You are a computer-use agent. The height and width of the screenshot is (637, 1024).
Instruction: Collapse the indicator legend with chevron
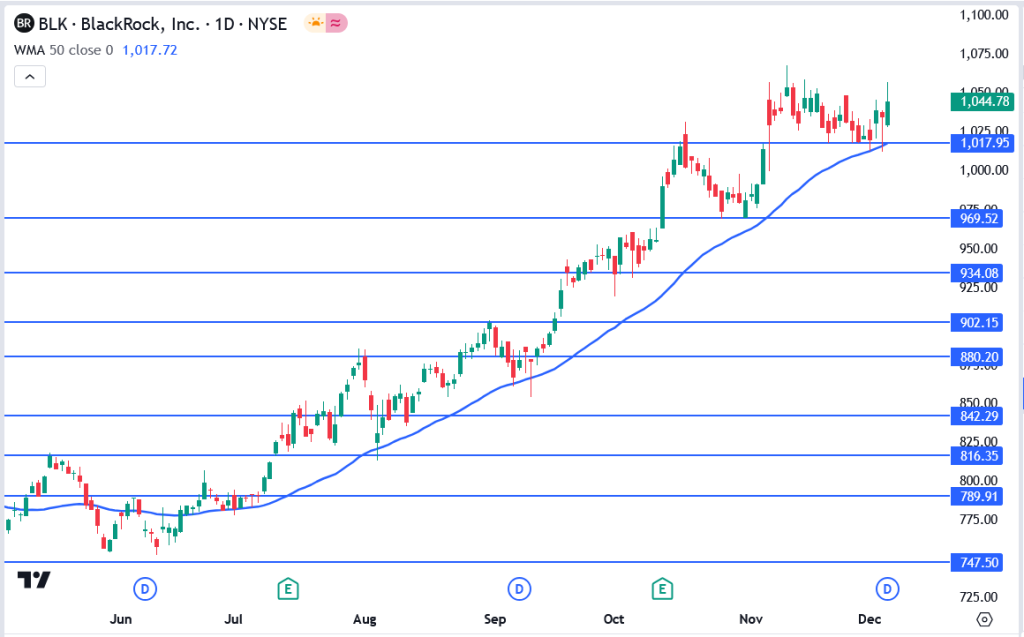[30, 76]
